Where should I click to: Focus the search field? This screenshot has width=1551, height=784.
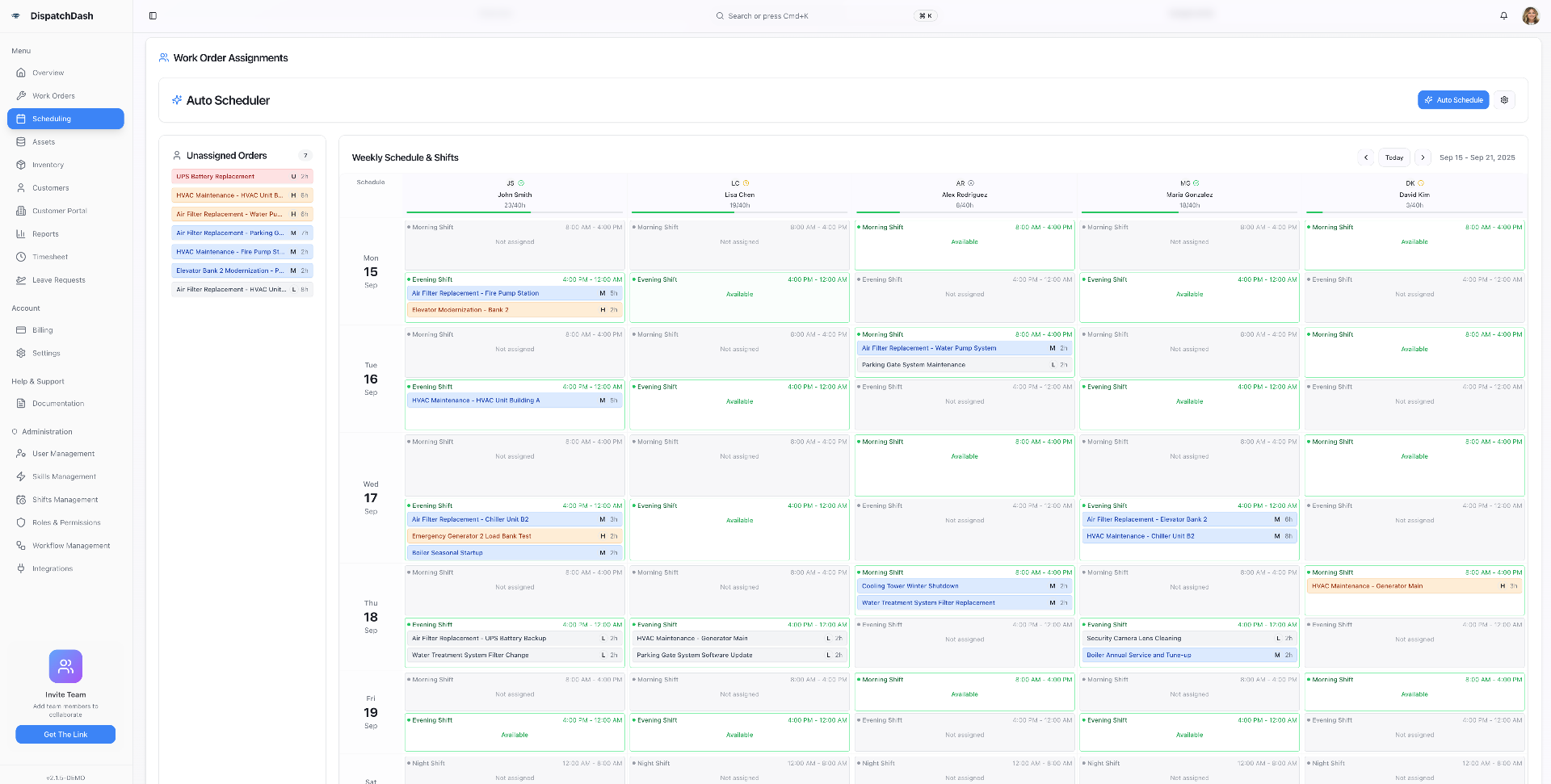(826, 15)
